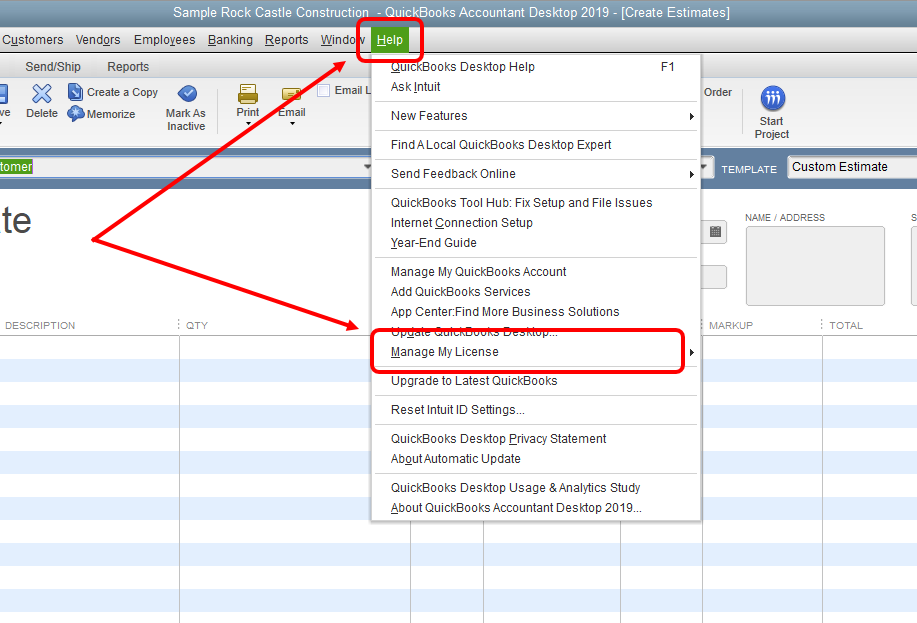Click the Delete X icon
Viewport: 917px width, 623px height.
tap(42, 94)
